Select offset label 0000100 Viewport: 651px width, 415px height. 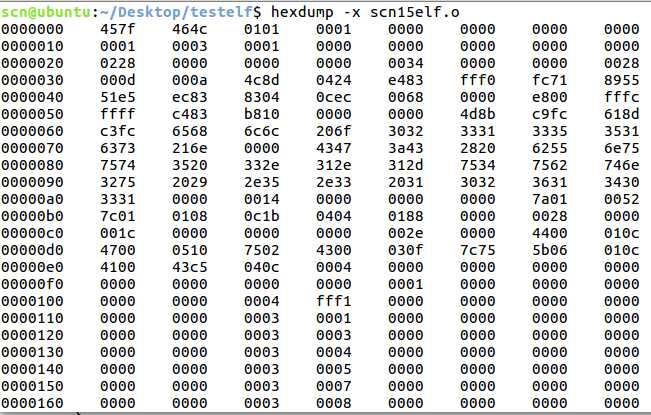(x=32, y=301)
